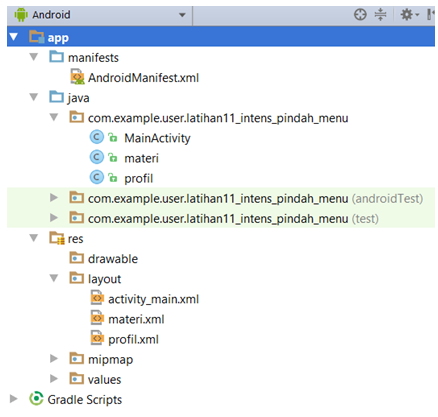Viewport: 438px width, 417px height.
Task: Click the green lock icon beside profil
Action: click(113, 178)
